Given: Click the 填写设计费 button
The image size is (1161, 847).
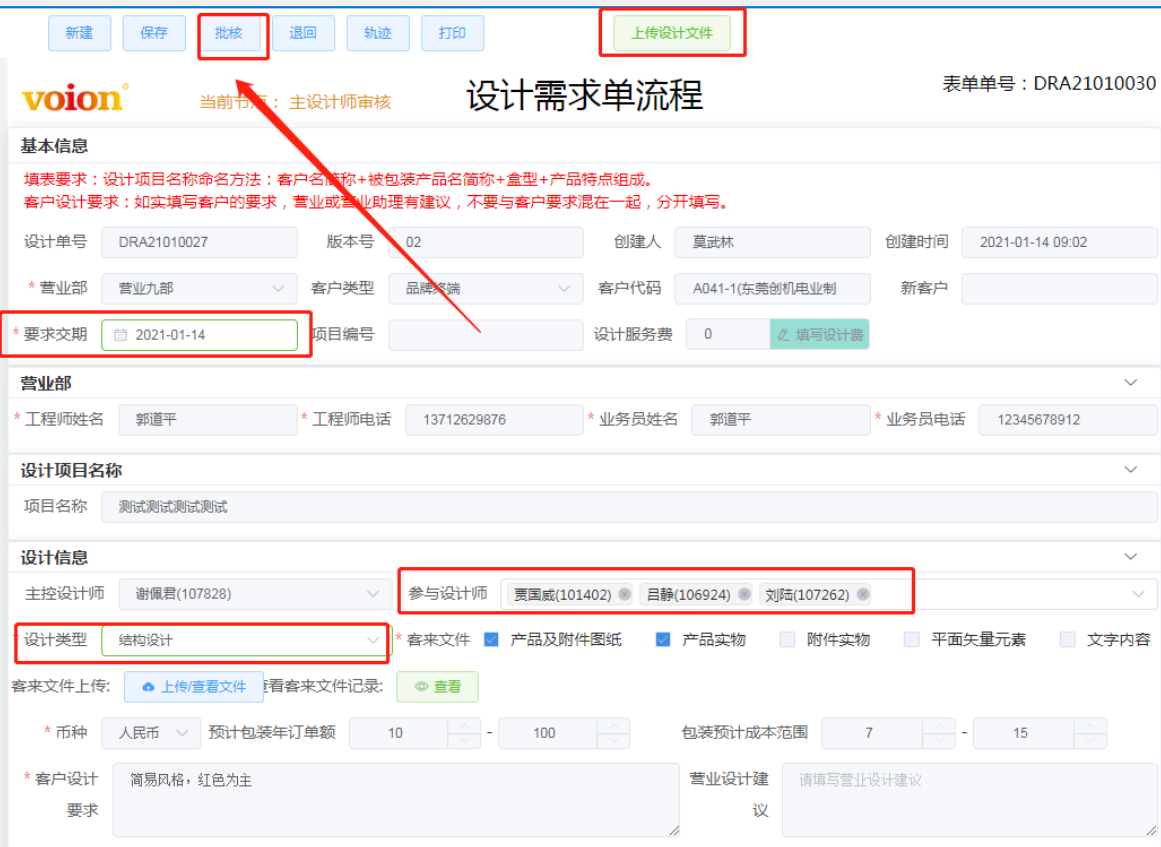Looking at the screenshot, I should tap(820, 335).
